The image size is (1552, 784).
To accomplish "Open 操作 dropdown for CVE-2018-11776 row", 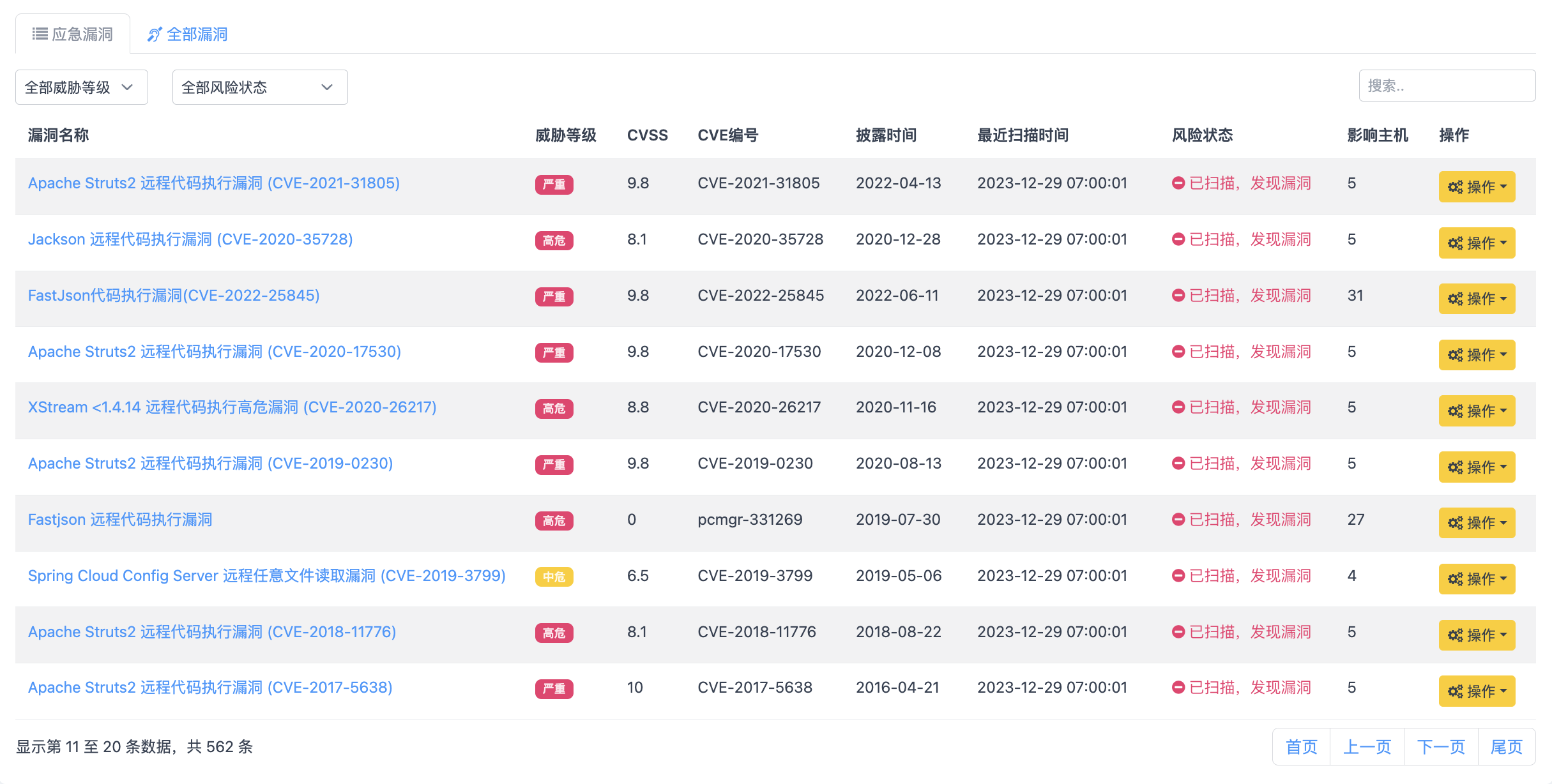I will [1476, 635].
